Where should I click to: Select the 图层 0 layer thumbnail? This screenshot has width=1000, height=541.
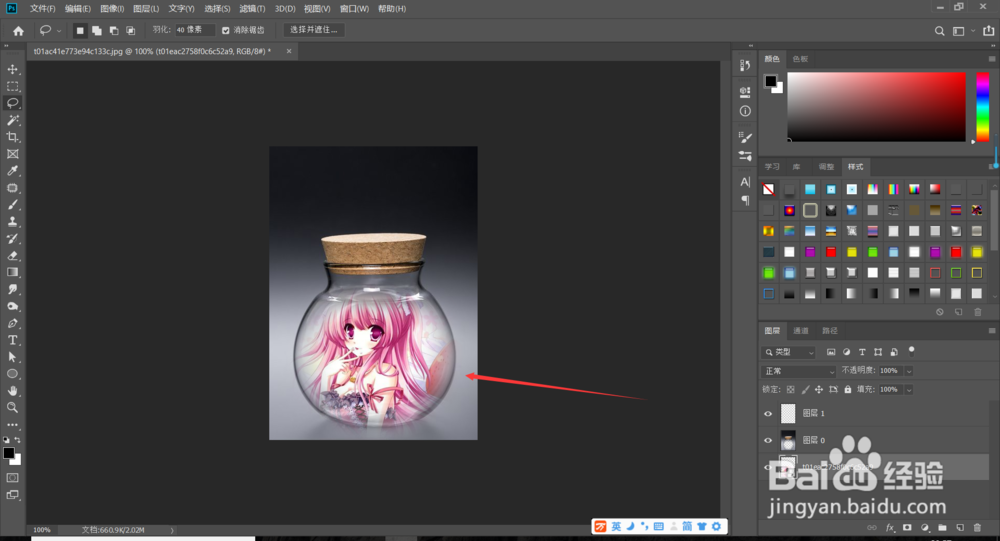click(x=788, y=440)
